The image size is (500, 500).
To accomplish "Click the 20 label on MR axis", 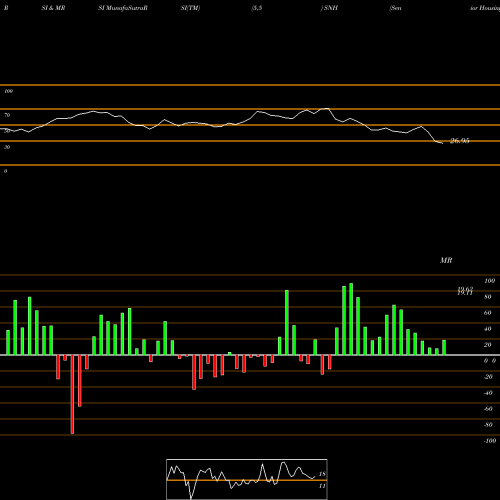I will (488, 345).
